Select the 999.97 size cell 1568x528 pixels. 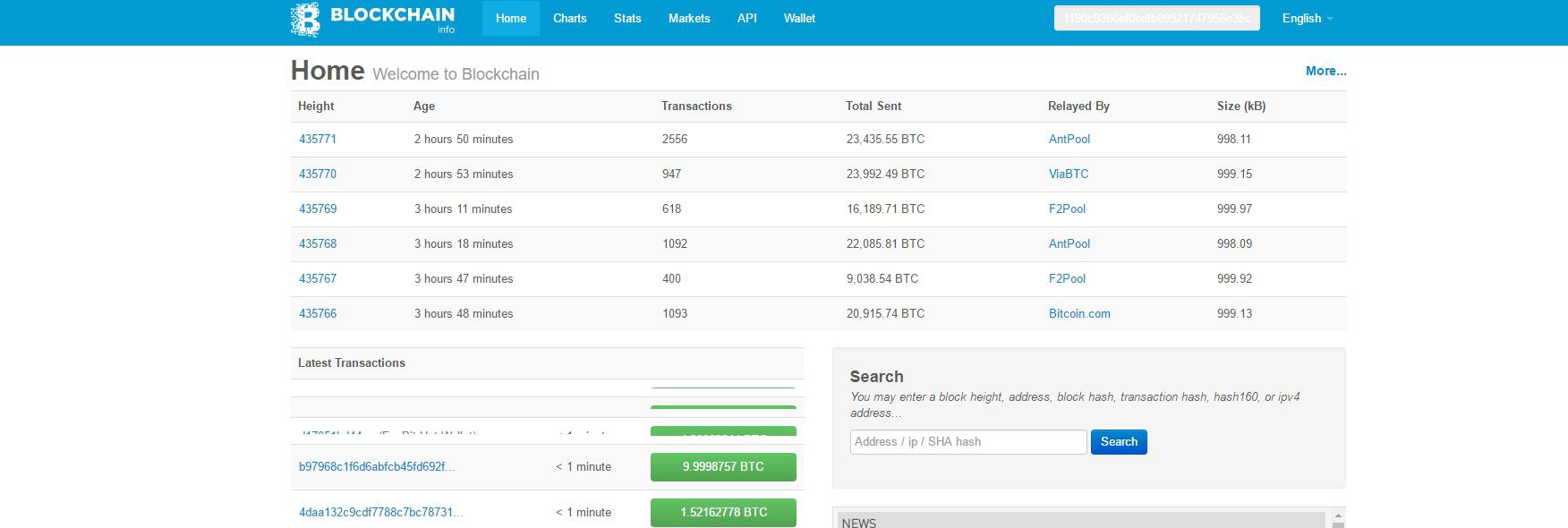point(1234,209)
